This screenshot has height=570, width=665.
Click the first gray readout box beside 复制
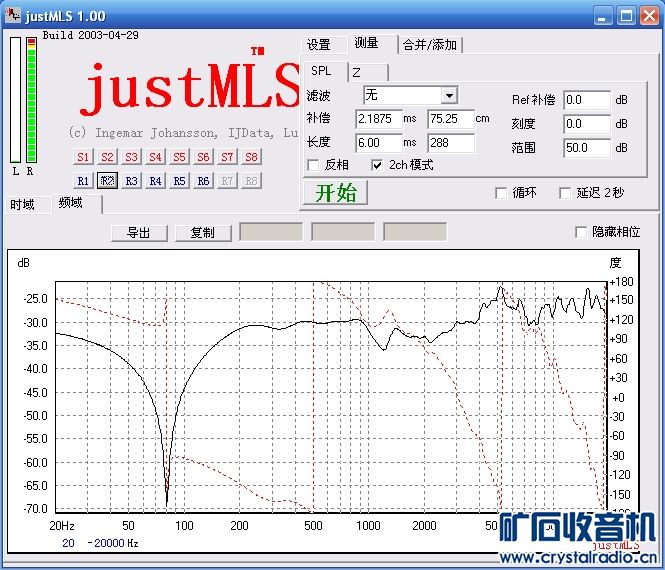pyautogui.click(x=271, y=232)
